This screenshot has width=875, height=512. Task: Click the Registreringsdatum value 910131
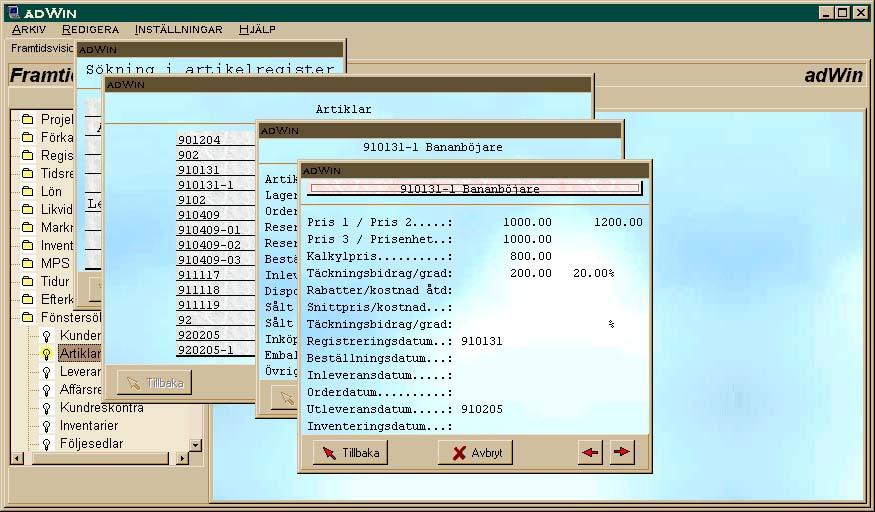[482, 341]
